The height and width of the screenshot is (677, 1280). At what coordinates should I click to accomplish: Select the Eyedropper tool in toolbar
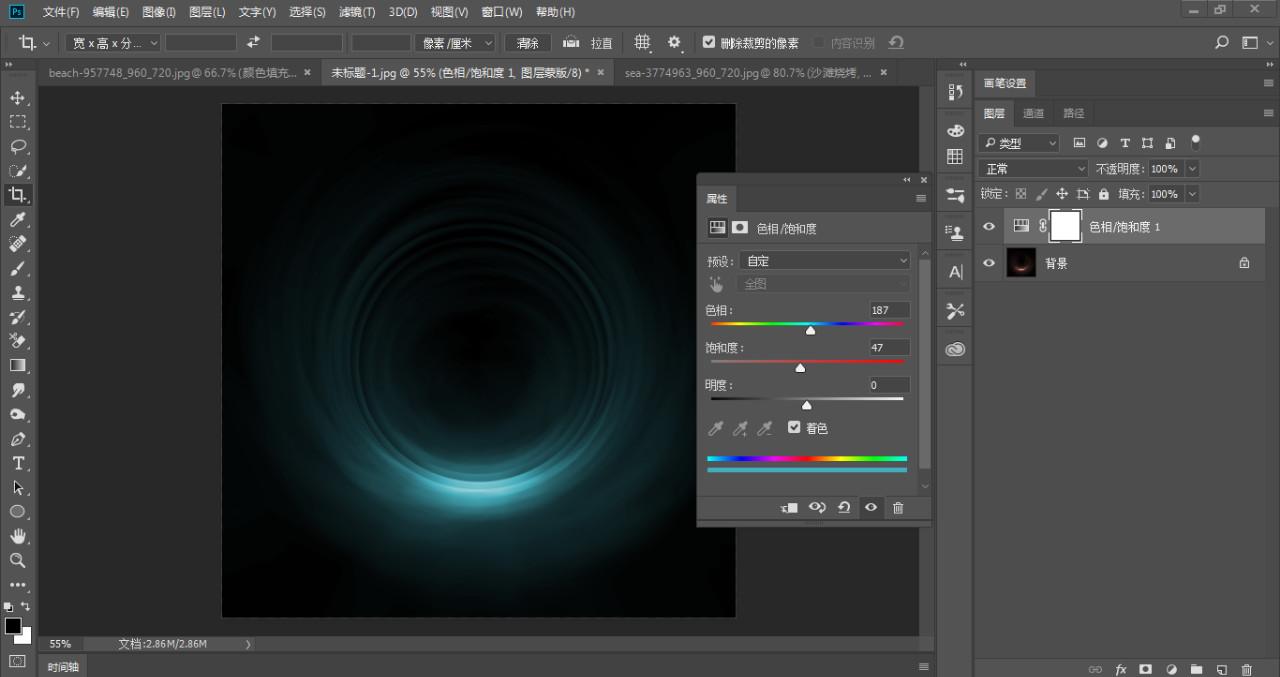pyautogui.click(x=17, y=220)
